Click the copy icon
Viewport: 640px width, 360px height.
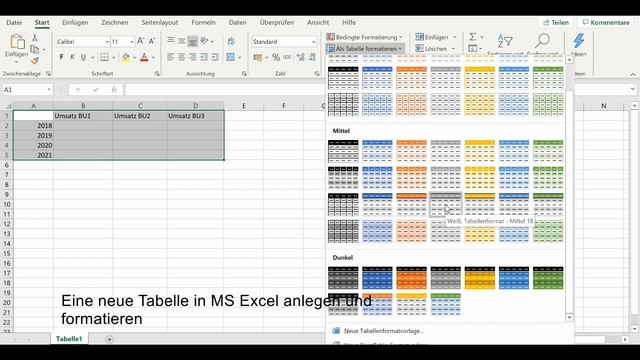(x=35, y=49)
